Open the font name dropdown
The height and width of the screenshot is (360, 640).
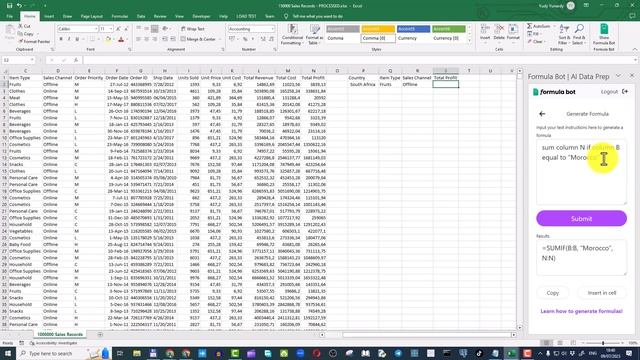coord(96,29)
